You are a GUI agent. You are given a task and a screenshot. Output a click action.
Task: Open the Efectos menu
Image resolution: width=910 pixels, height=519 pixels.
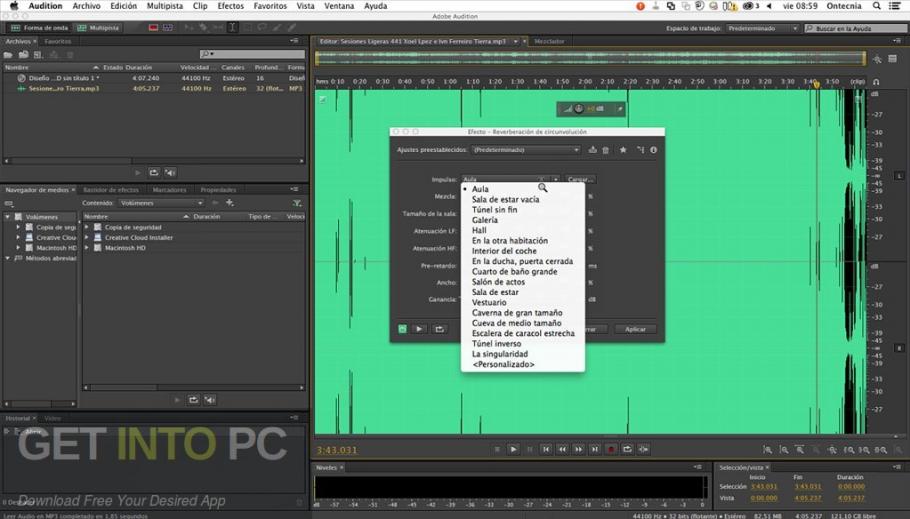(x=230, y=6)
